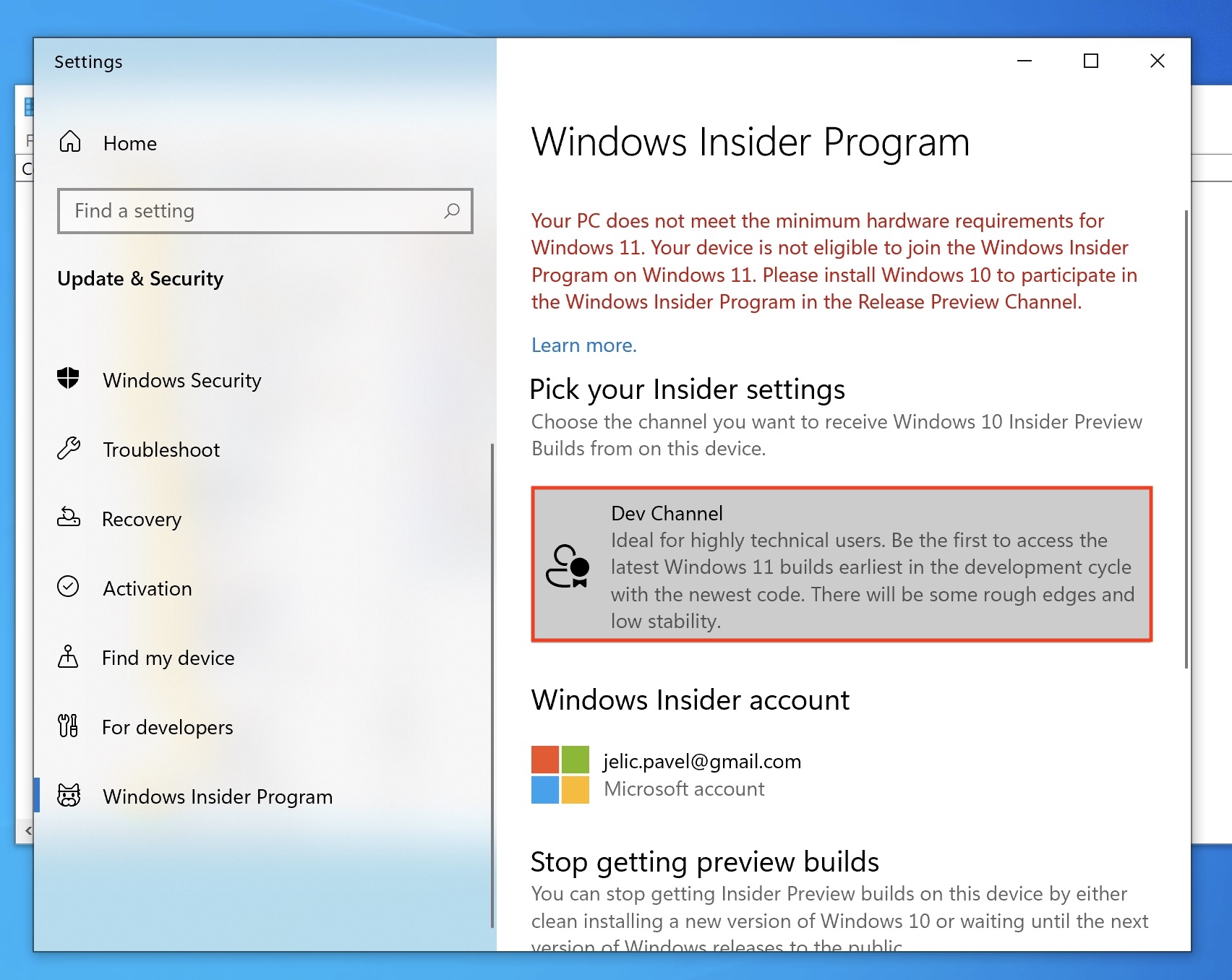Viewport: 1232px width, 980px height.
Task: Click the Dev Channel user badge icon
Action: (x=568, y=566)
